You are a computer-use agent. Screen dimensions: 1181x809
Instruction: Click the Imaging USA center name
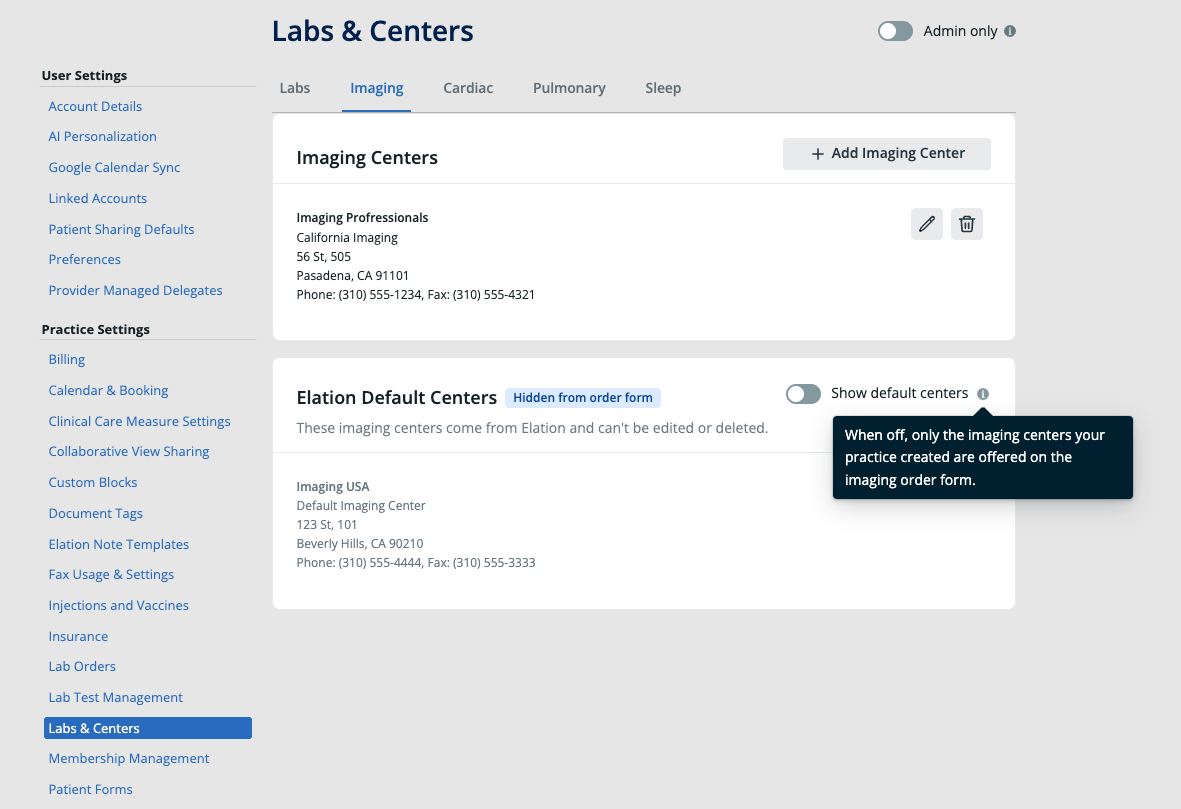(x=333, y=487)
